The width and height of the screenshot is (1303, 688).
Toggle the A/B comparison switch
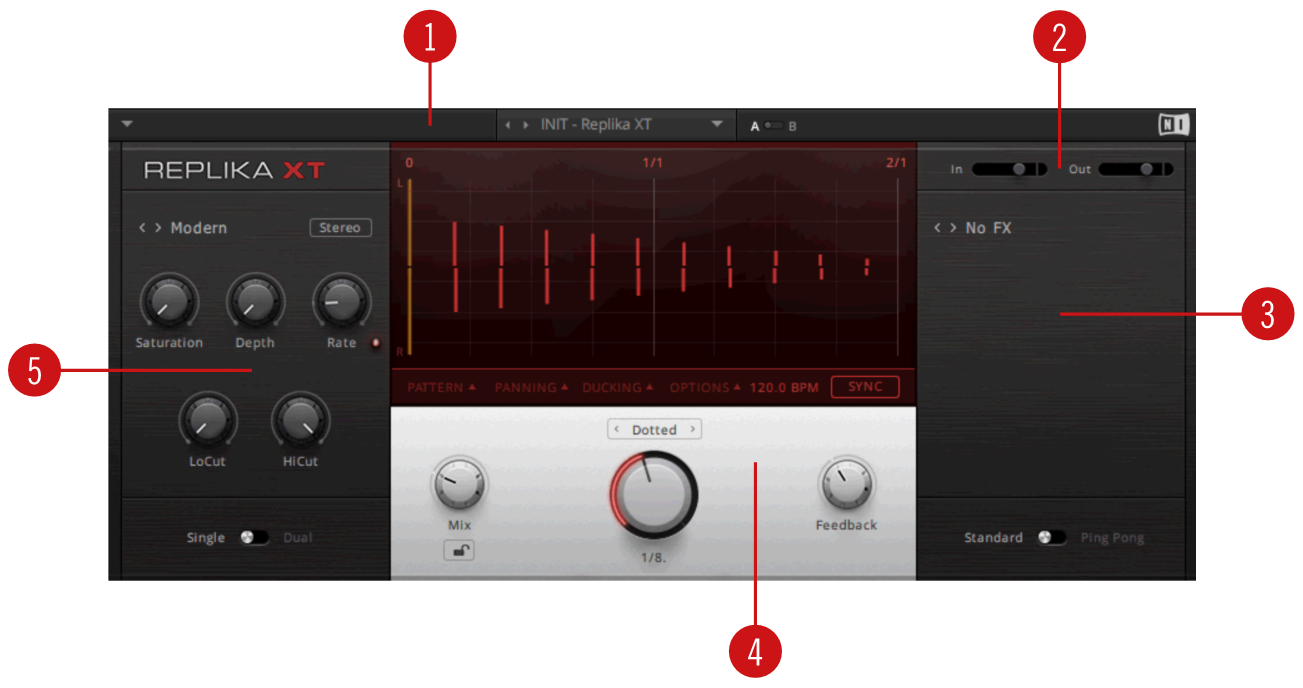(x=773, y=126)
